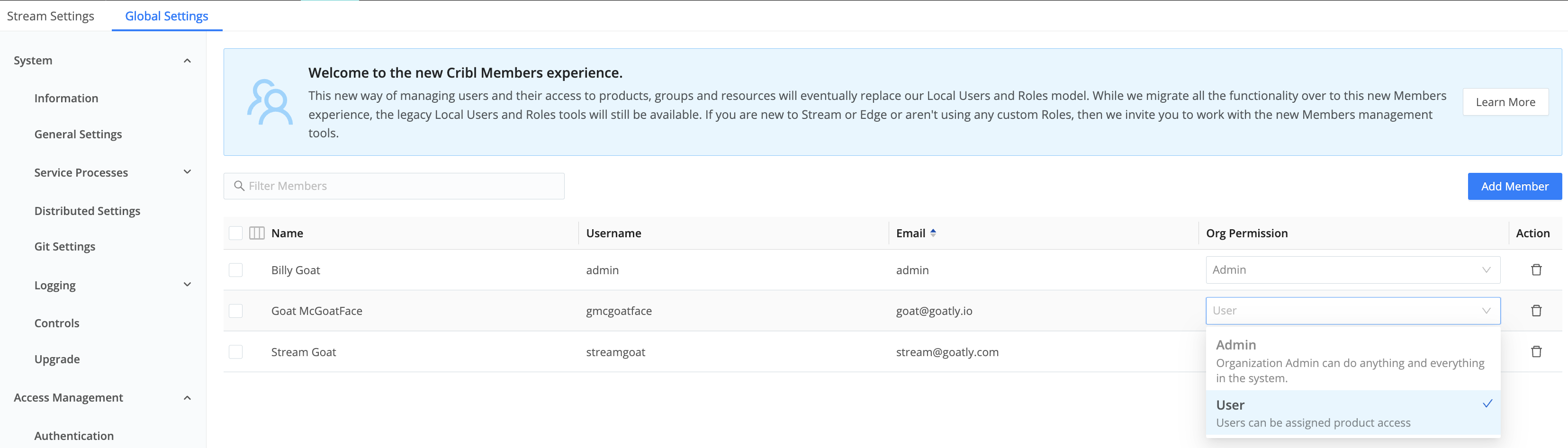The width and height of the screenshot is (1568, 448).
Task: Choose Admin option in permission list
Action: pyautogui.click(x=1351, y=360)
